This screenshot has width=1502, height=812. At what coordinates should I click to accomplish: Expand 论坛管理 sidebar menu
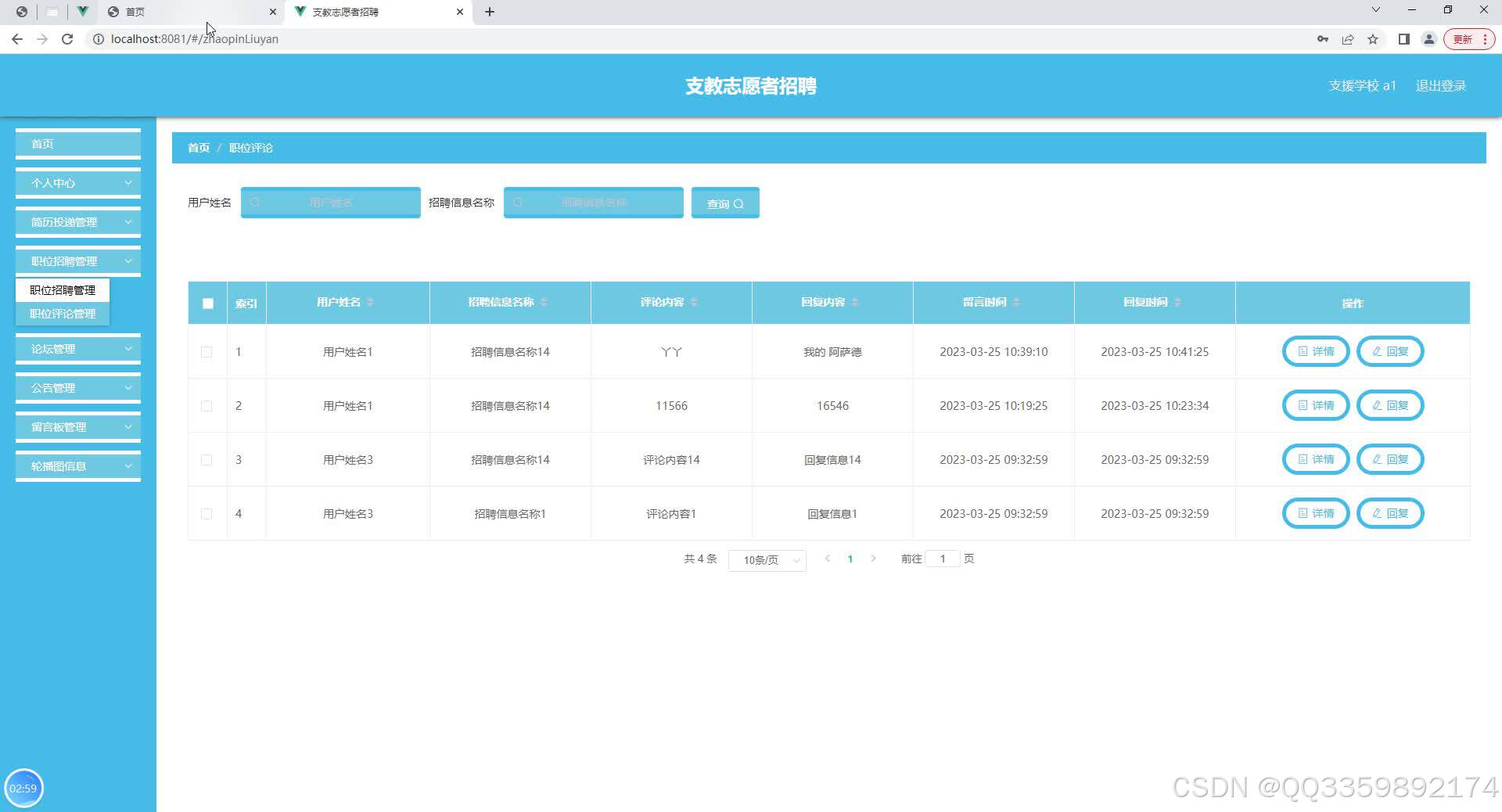78,349
